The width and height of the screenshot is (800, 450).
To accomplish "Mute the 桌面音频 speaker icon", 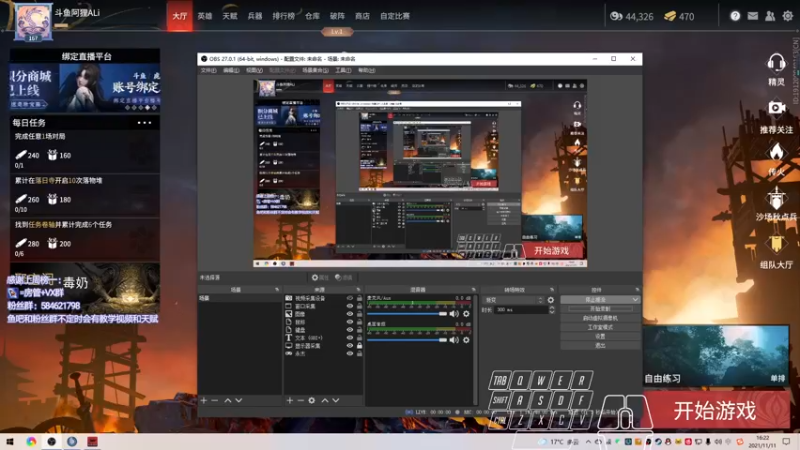I will coord(454,340).
